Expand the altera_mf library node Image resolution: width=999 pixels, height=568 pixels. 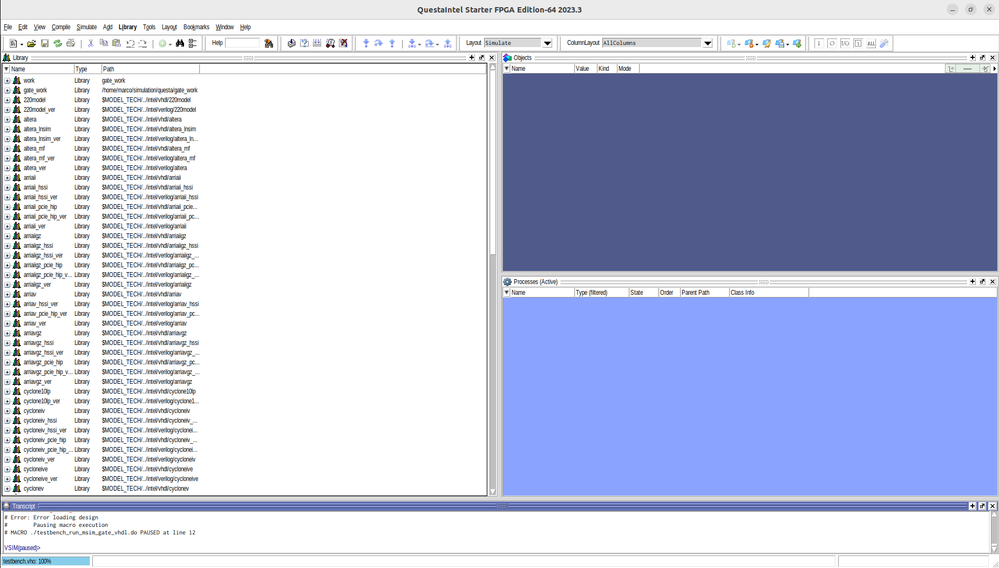pos(7,148)
